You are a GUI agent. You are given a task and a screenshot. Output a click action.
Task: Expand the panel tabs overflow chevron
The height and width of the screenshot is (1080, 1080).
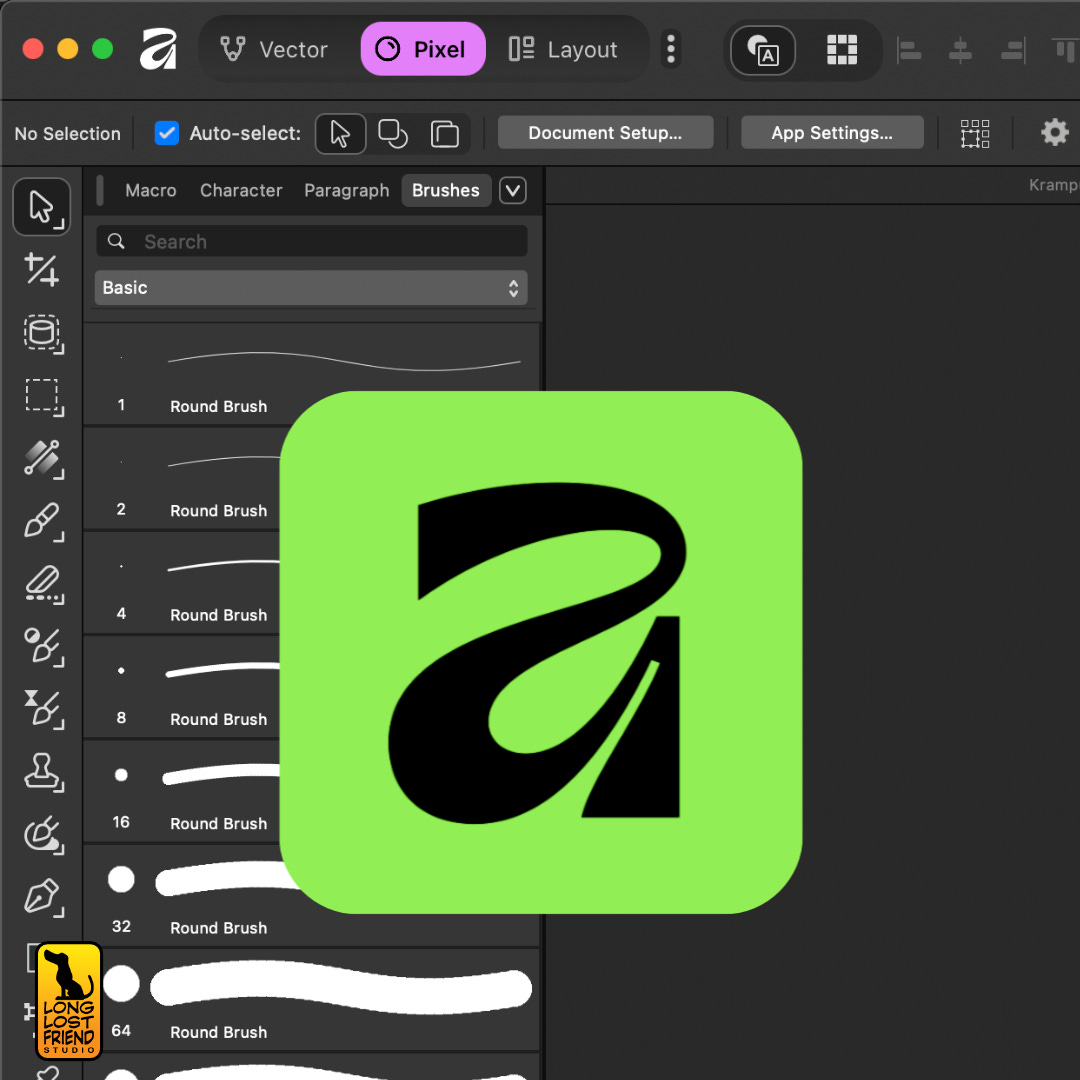(x=512, y=190)
